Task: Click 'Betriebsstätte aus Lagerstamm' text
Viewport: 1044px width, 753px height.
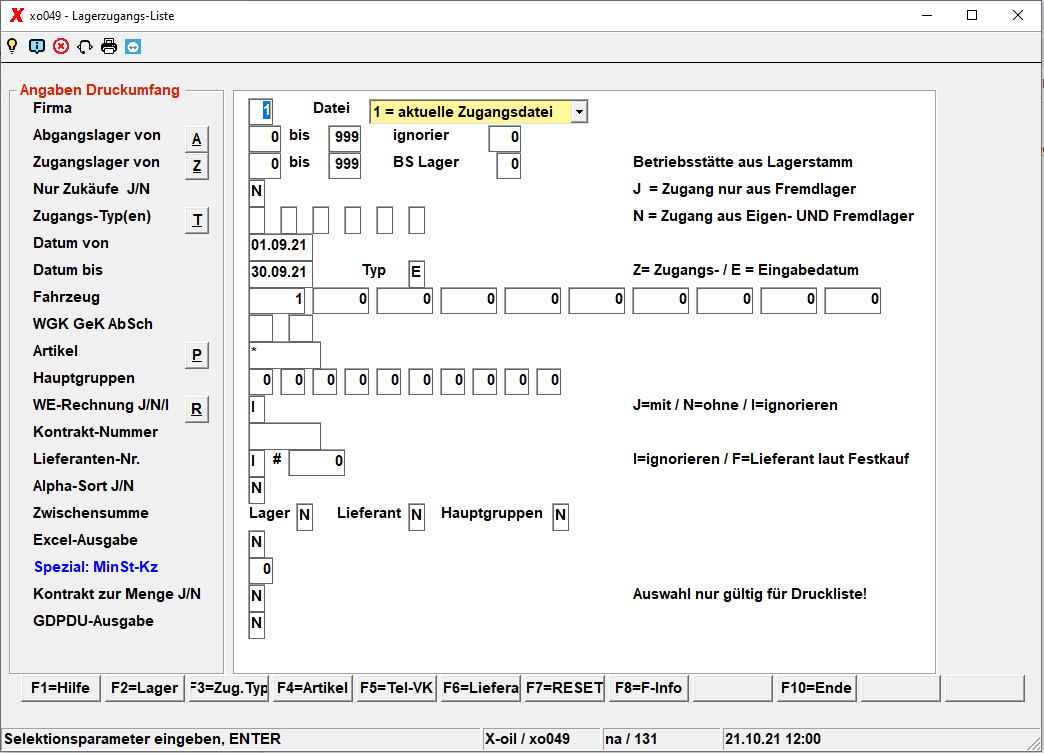Action: tap(742, 162)
